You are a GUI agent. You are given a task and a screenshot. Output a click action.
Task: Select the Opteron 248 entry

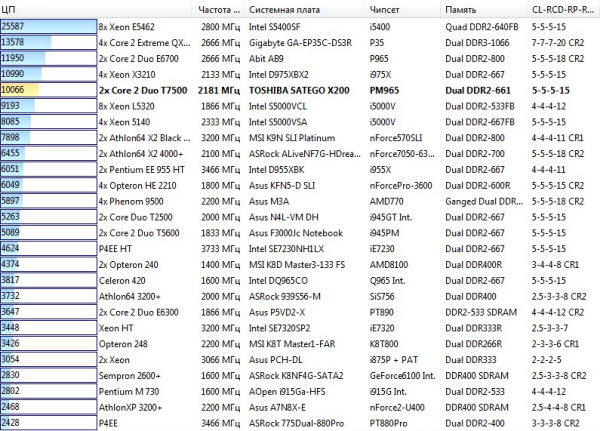(x=123, y=344)
